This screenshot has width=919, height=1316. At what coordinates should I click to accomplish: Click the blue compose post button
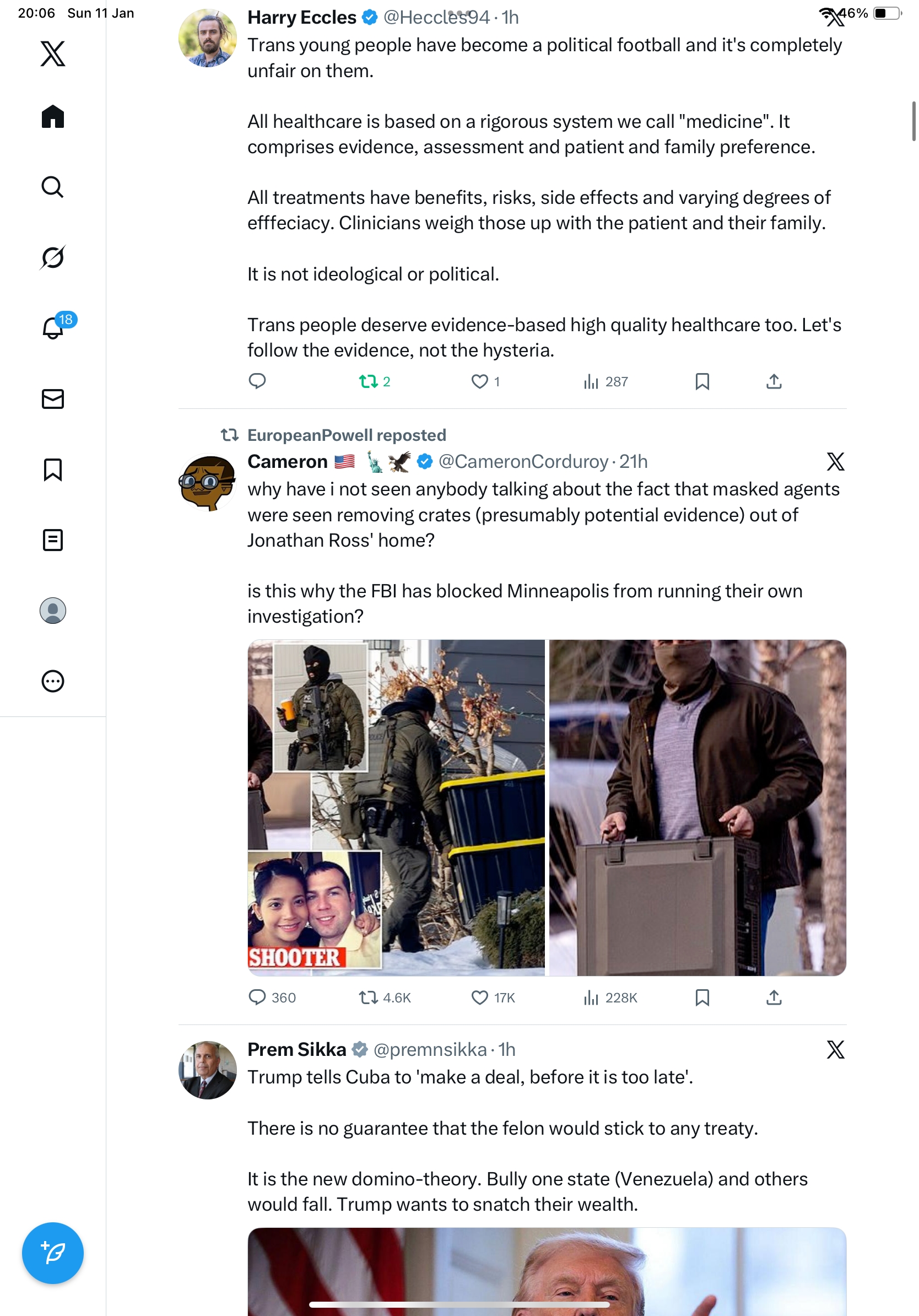pos(53,1253)
